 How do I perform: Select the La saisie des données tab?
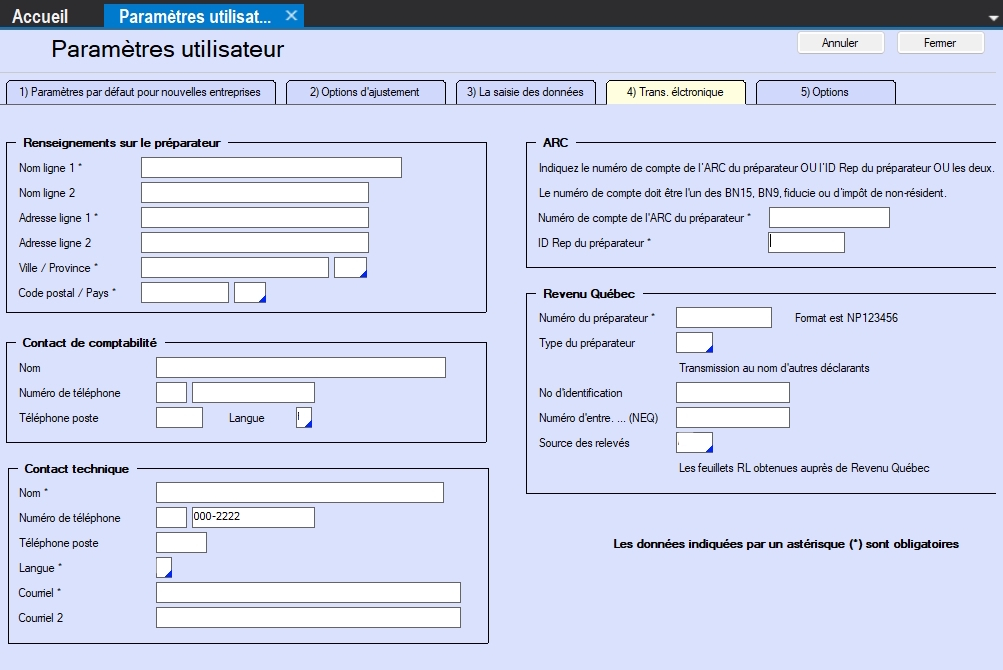coord(525,92)
